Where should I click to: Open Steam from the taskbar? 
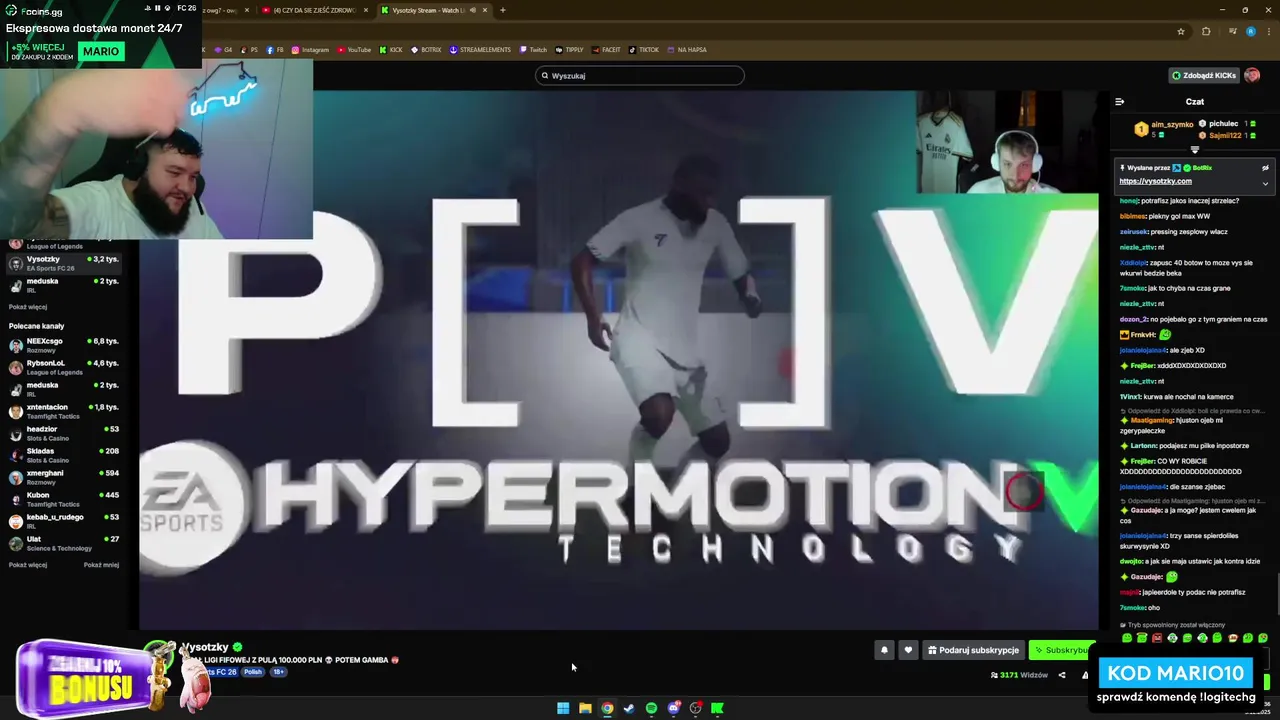629,708
